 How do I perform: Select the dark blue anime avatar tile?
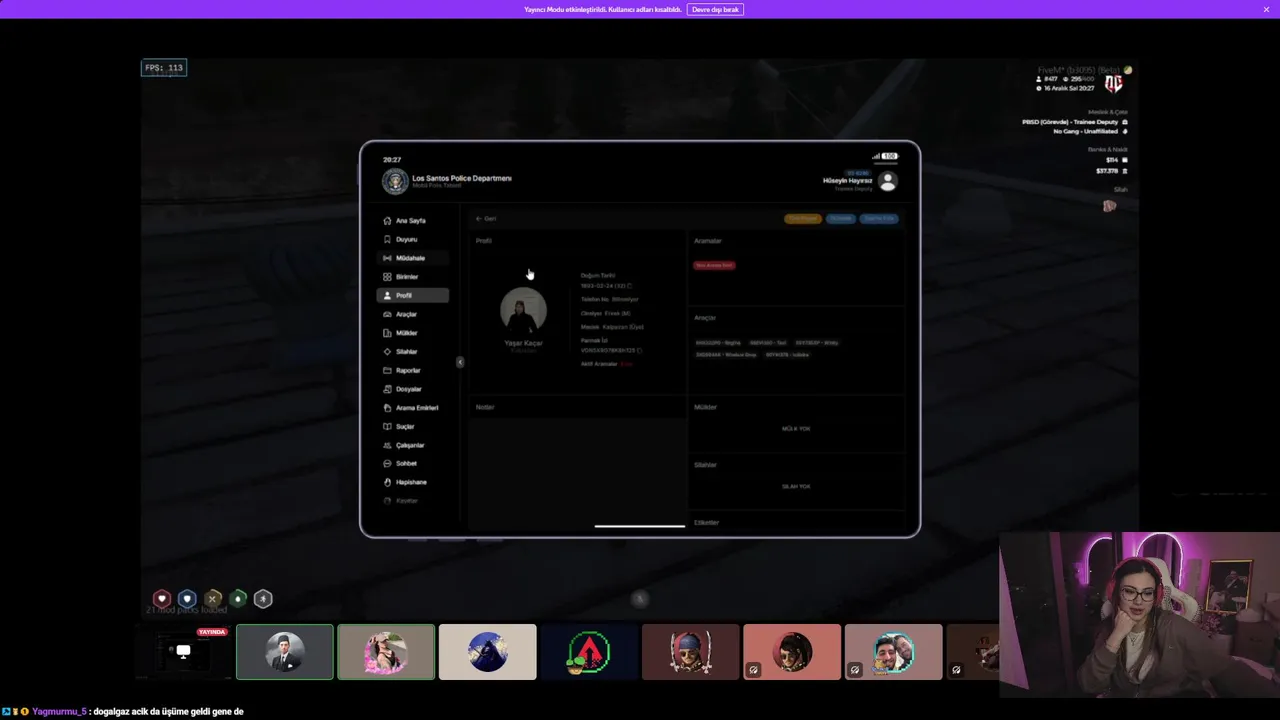[488, 652]
